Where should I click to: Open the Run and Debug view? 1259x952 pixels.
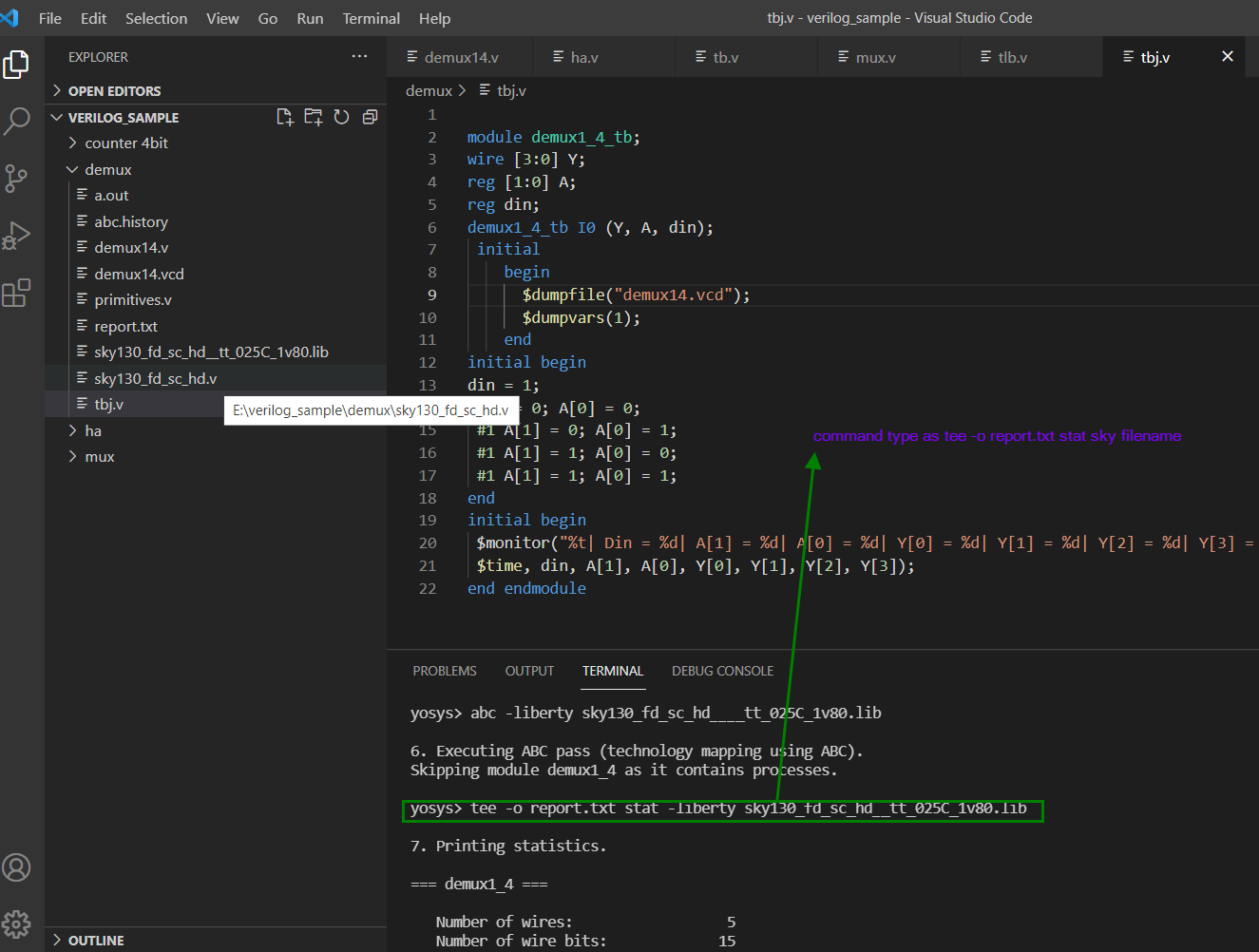pos(16,236)
